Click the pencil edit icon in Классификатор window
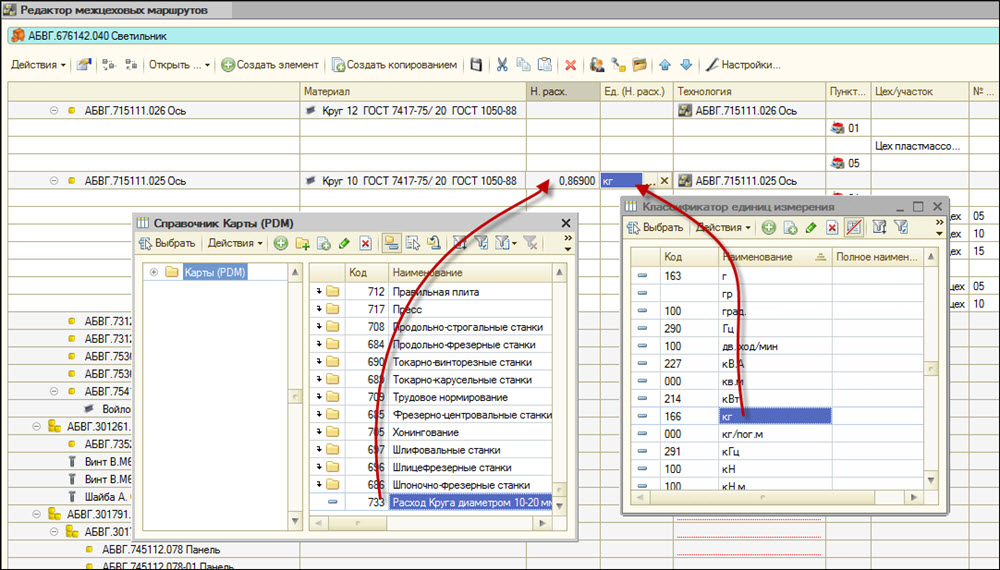The height and width of the screenshot is (570, 1000). (x=810, y=228)
